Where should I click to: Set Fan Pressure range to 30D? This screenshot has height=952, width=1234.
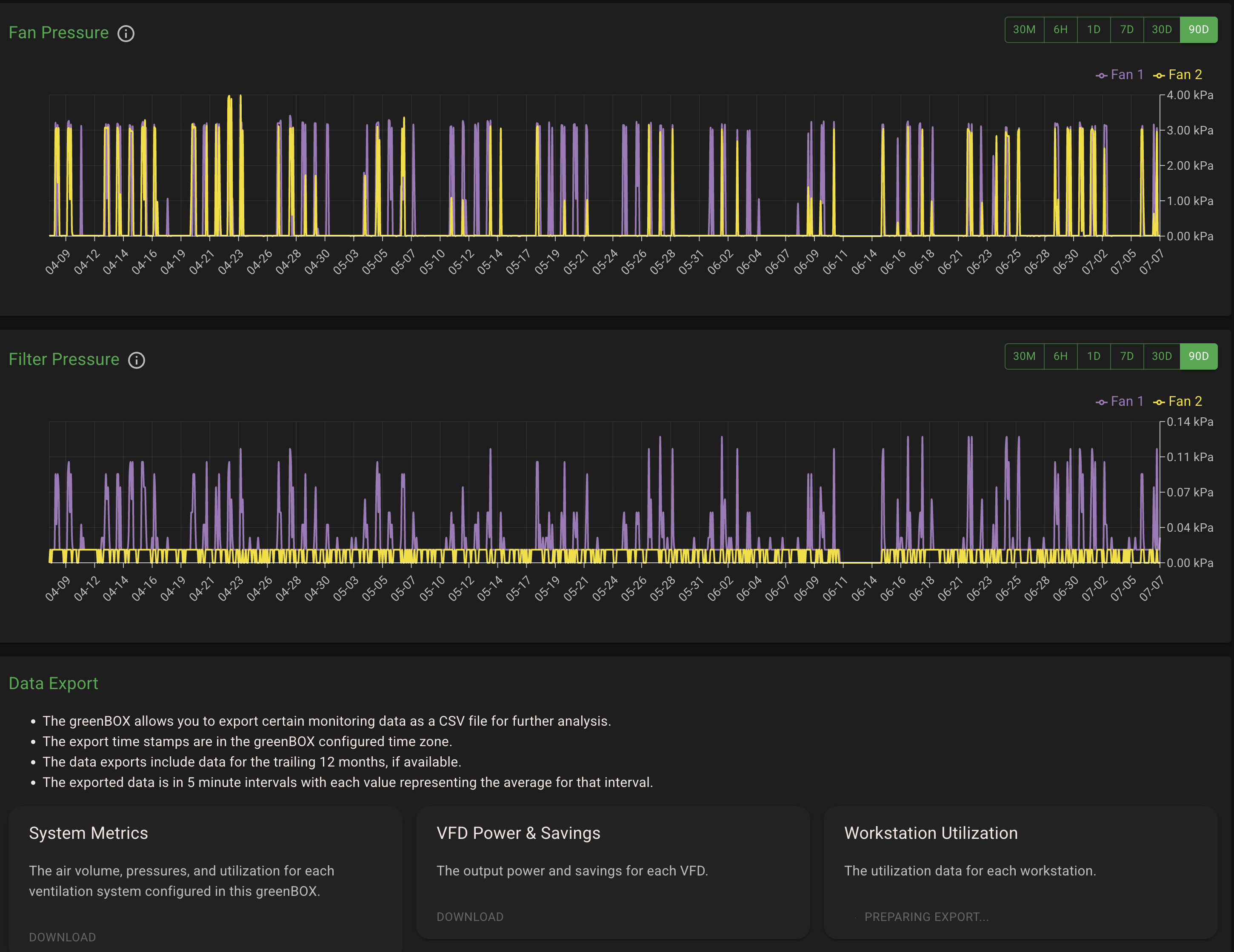[1162, 29]
